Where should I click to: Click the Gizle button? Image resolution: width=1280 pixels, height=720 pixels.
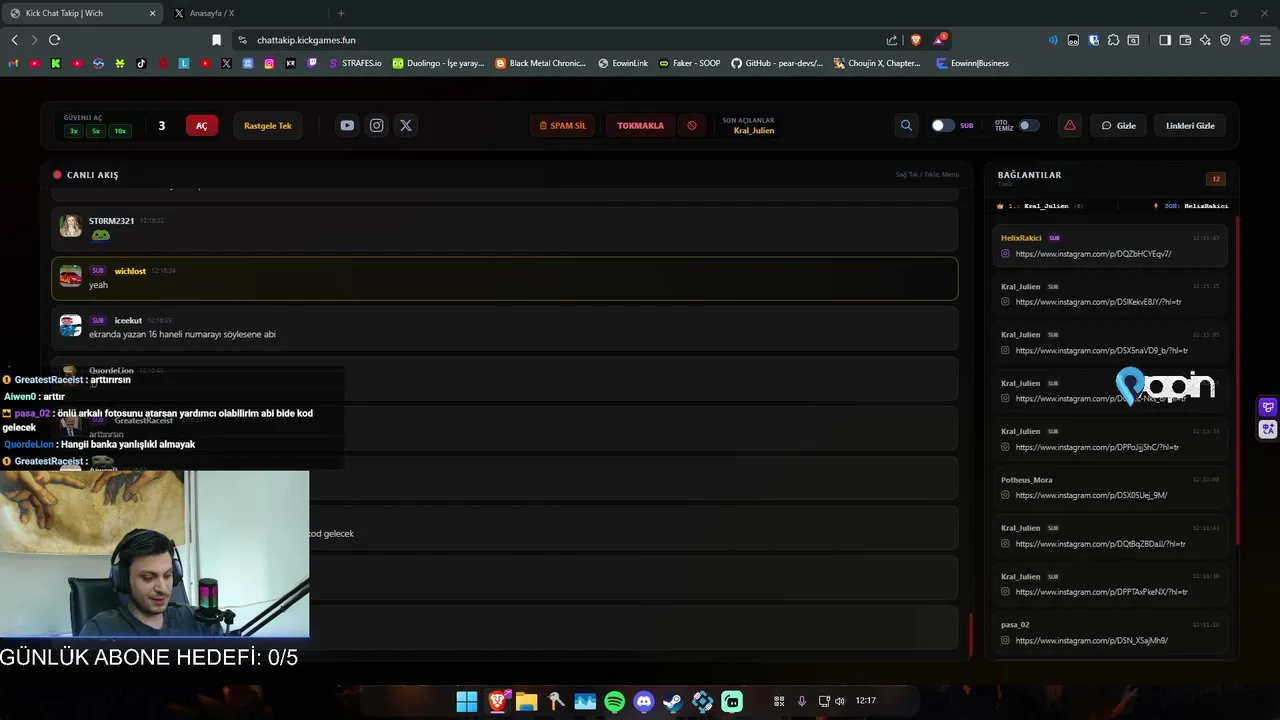pyautogui.click(x=1119, y=125)
